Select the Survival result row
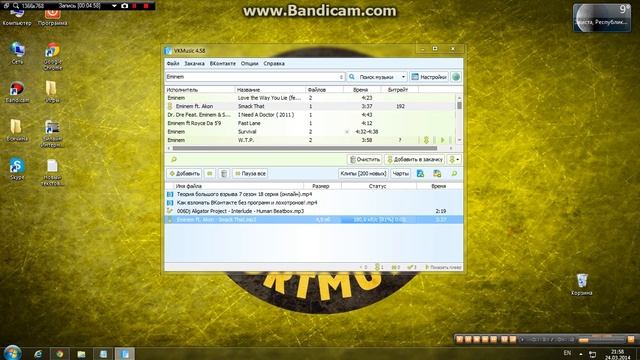640x360 pixels. 310,131
